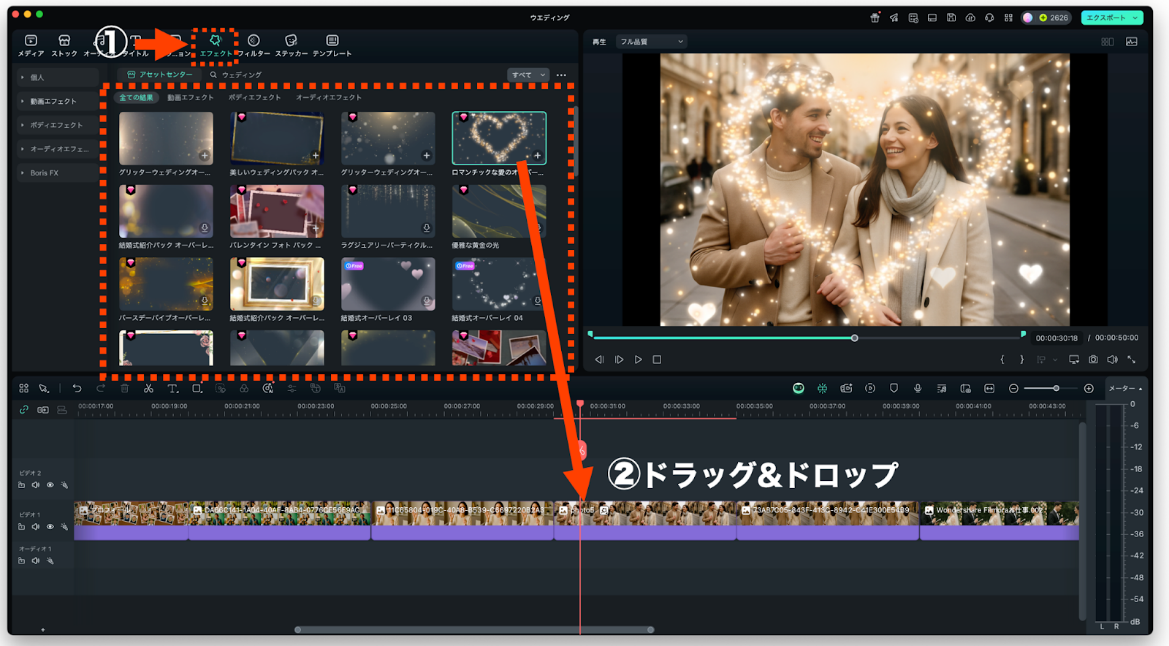Open the メディア tab

click(31, 46)
